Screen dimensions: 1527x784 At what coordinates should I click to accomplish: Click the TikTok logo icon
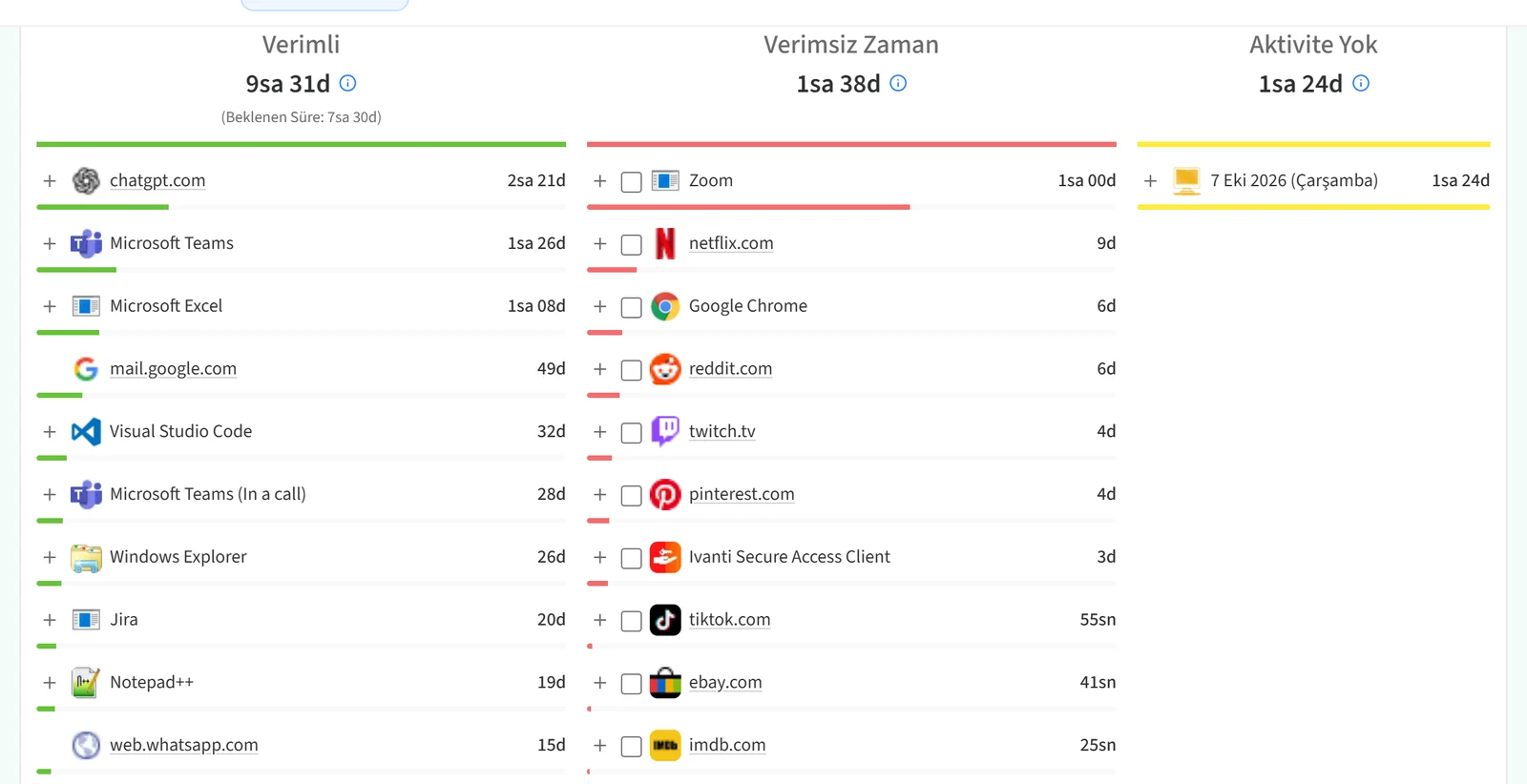tap(665, 620)
